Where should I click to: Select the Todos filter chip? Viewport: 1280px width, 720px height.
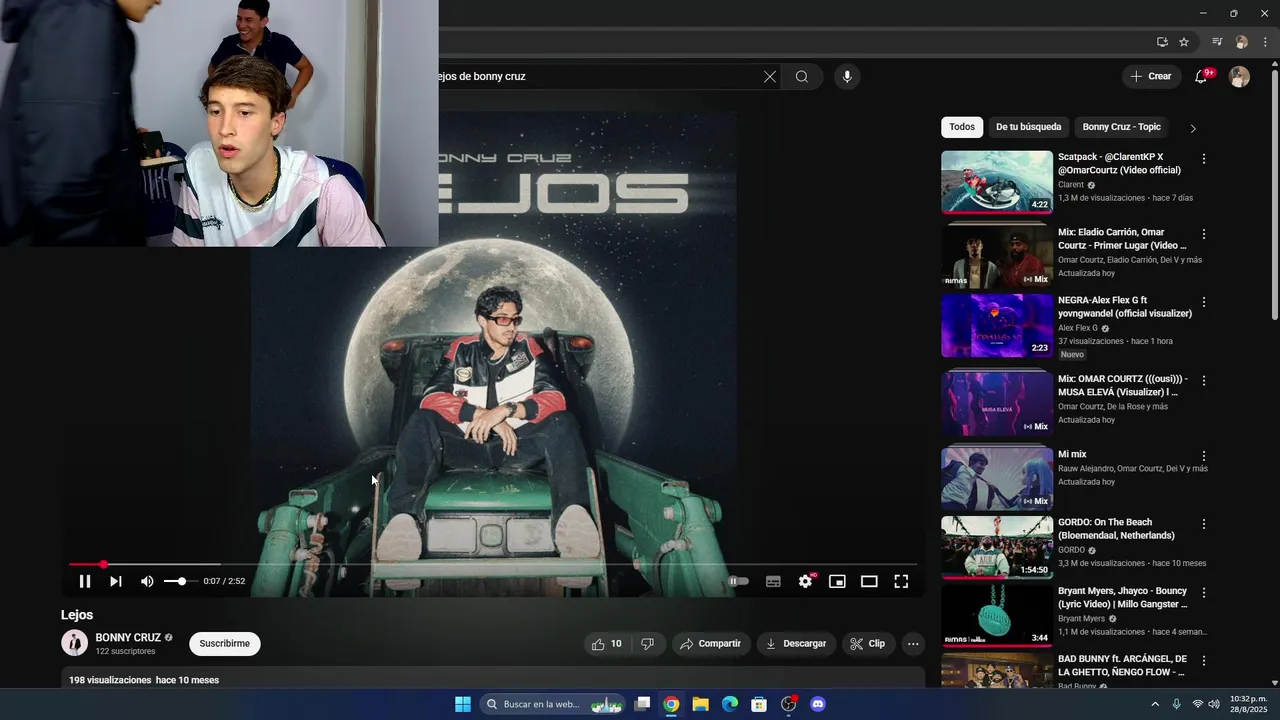[962, 127]
